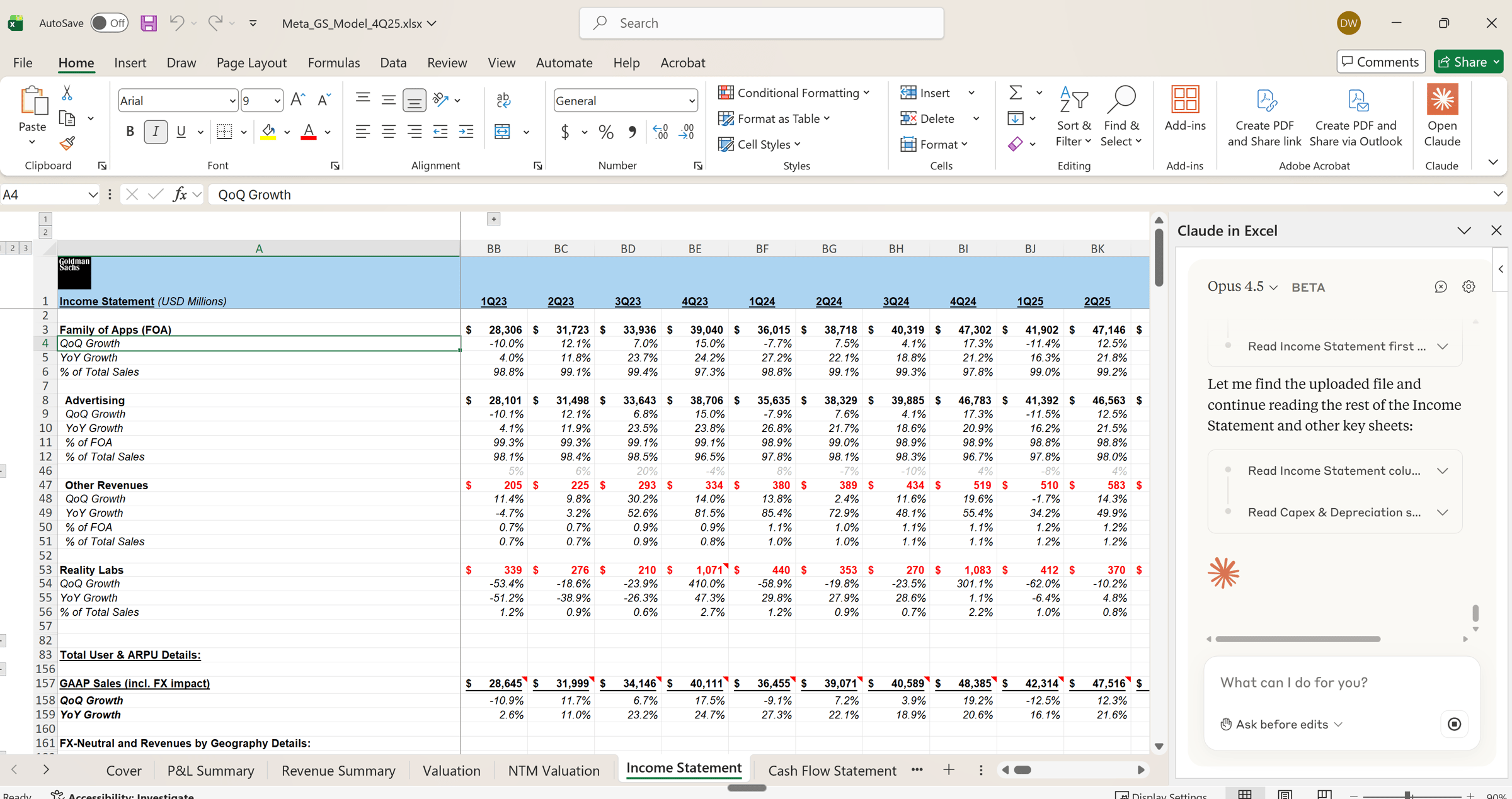Click the Clear eraser icon
This screenshot has width=1512, height=799.
[1016, 144]
